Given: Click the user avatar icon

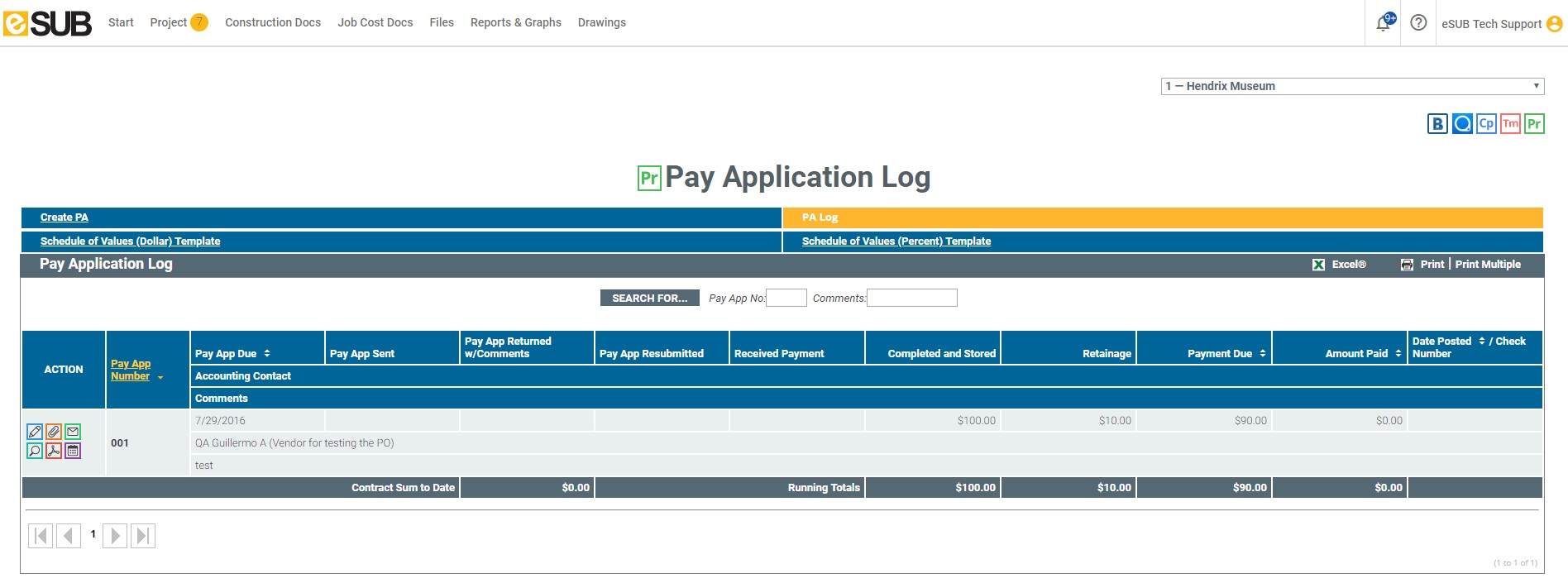Looking at the screenshot, I should [x=1554, y=24].
